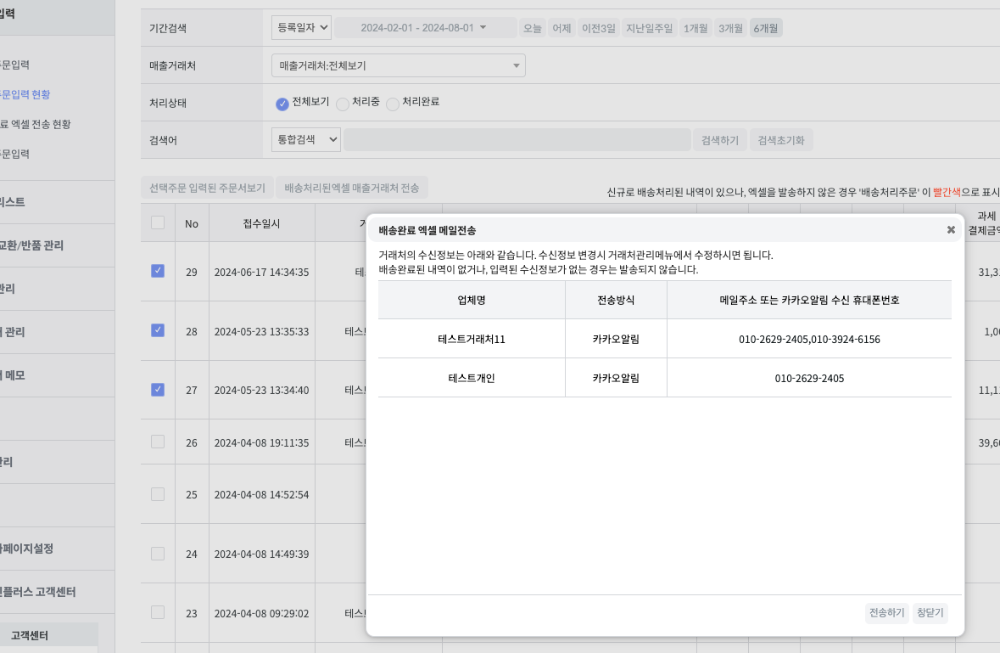1000x653 pixels.
Task: Choose the 1개월 period button
Action: click(x=695, y=28)
